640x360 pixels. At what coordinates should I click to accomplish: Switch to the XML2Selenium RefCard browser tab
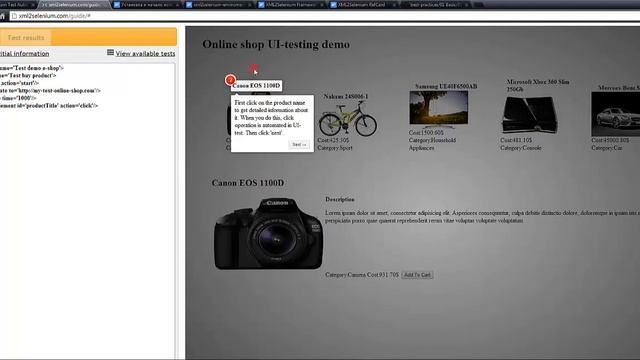(361, 5)
